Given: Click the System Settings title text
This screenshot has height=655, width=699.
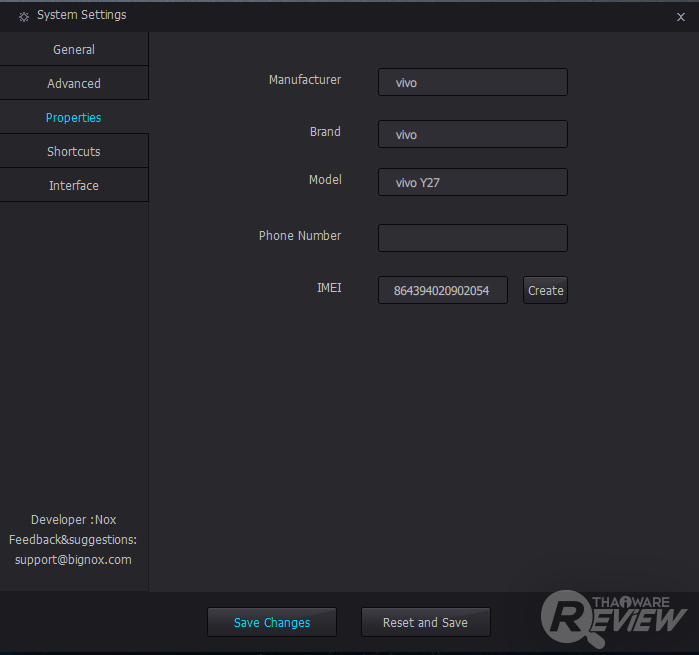Looking at the screenshot, I should coord(82,15).
